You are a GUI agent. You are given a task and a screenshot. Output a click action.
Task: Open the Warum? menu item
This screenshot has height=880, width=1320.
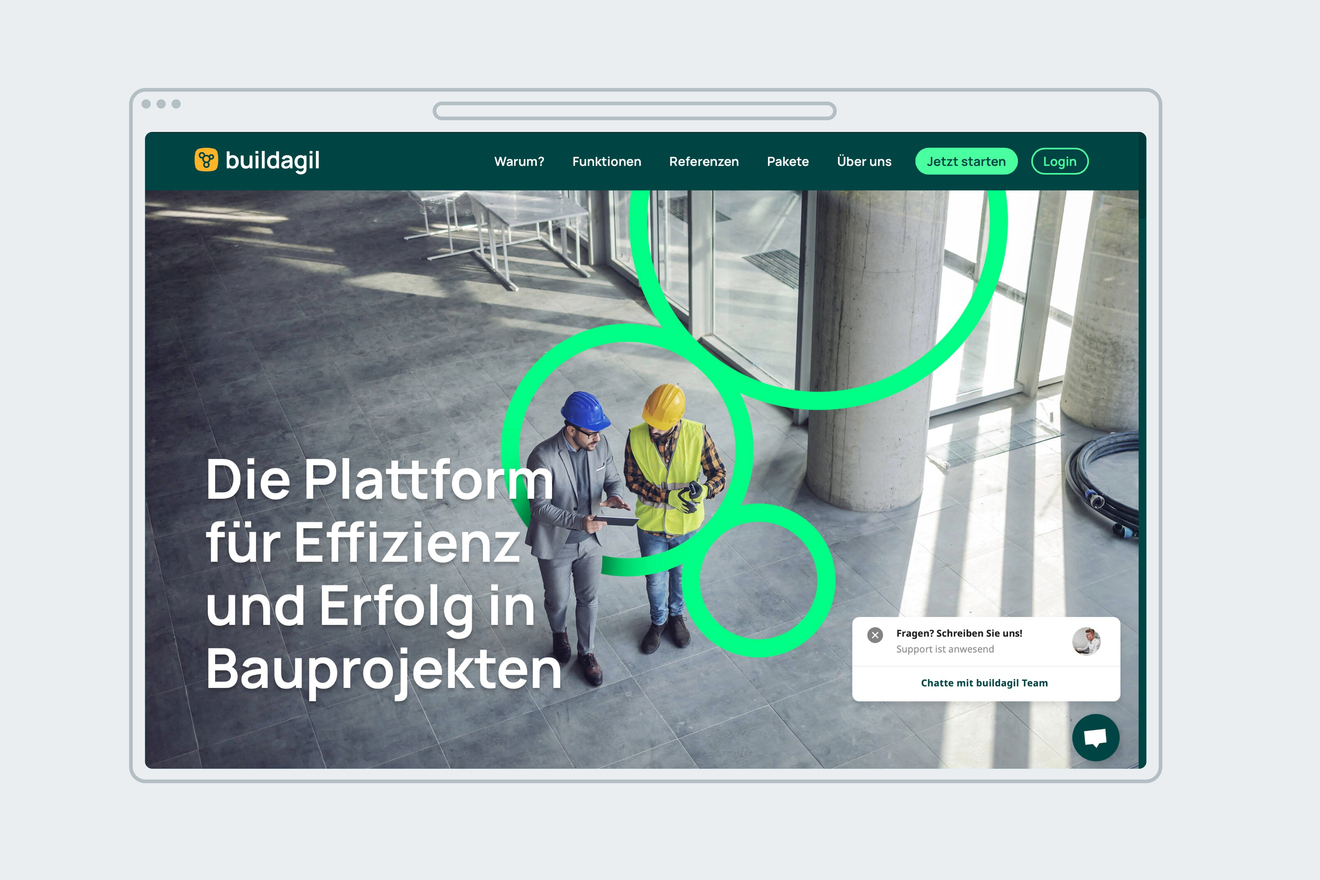pos(519,161)
